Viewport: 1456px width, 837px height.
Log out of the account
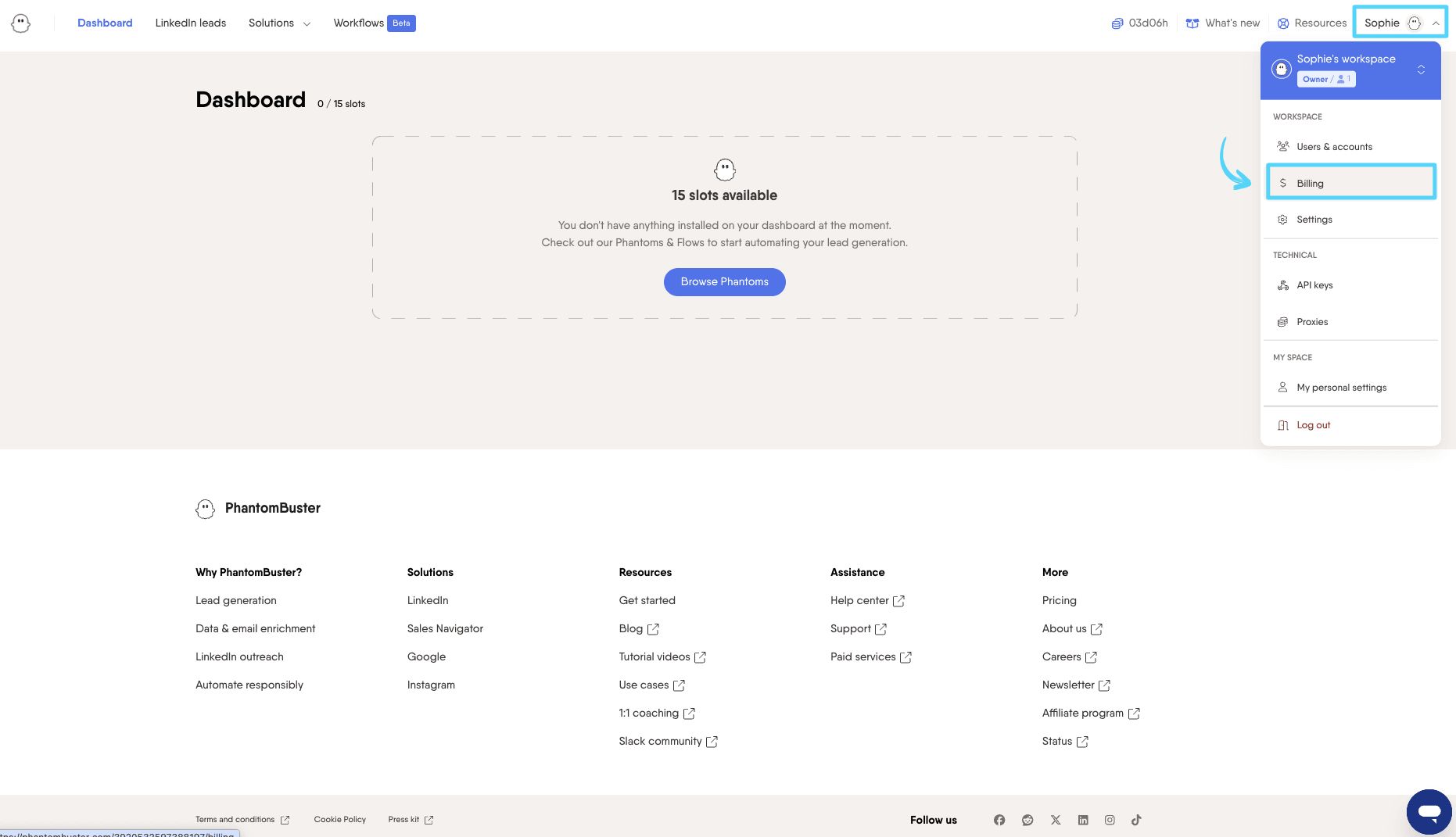point(1350,425)
